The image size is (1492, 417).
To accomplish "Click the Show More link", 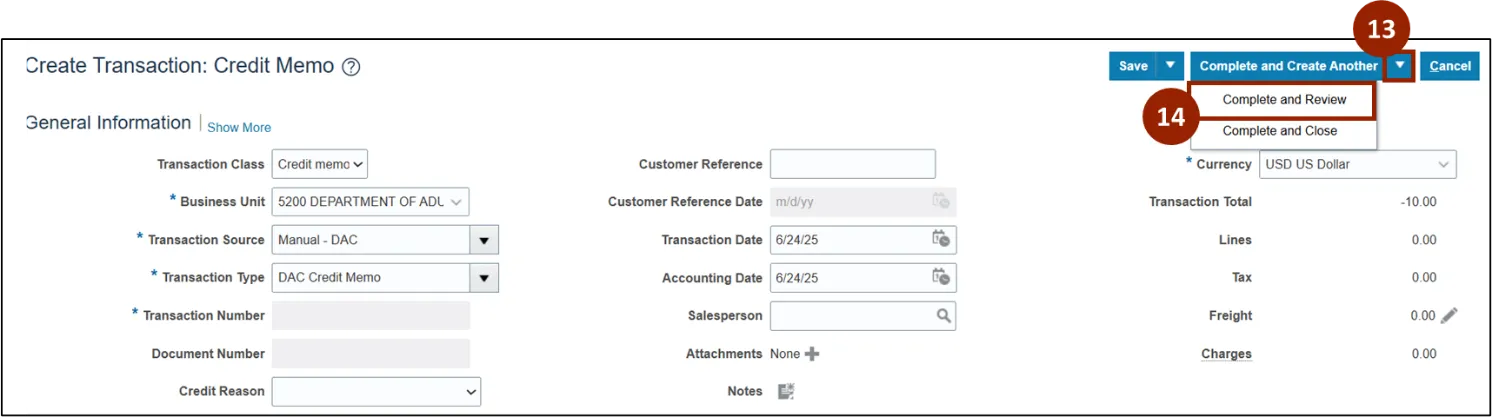I will (239, 128).
